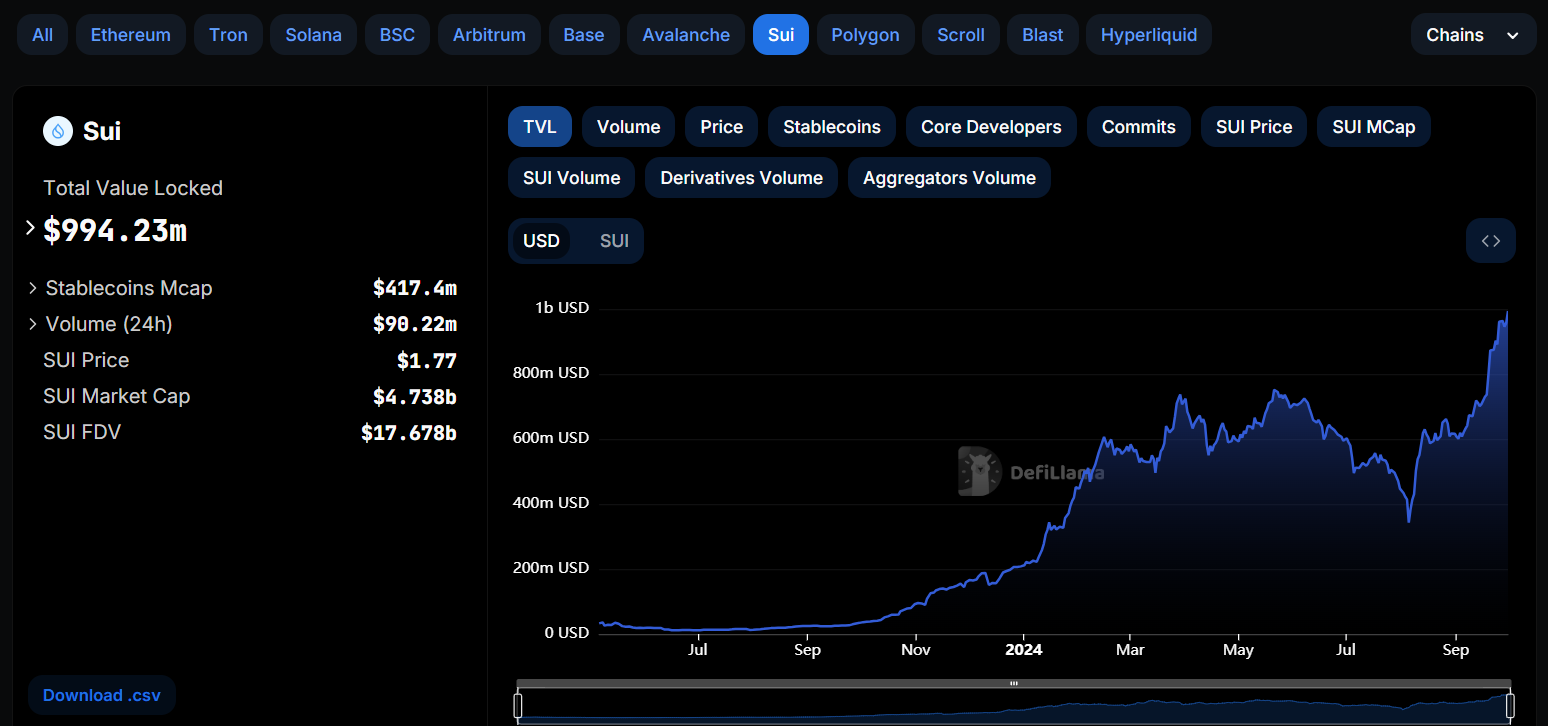Image resolution: width=1548 pixels, height=726 pixels.
Task: Toggle the Stablecoins chart series
Action: (832, 127)
